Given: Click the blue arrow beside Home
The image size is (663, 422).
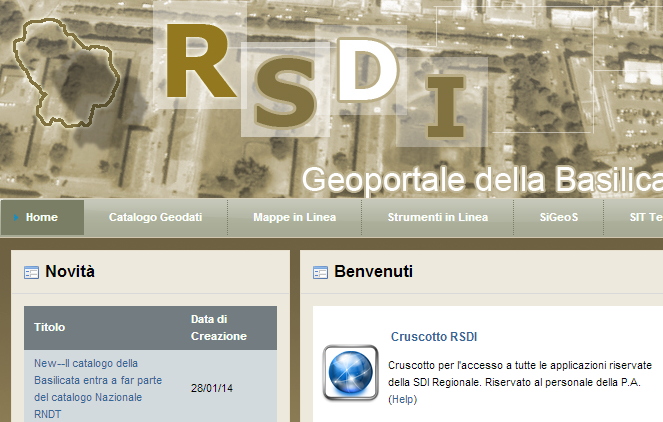Looking at the screenshot, I should click(16, 217).
